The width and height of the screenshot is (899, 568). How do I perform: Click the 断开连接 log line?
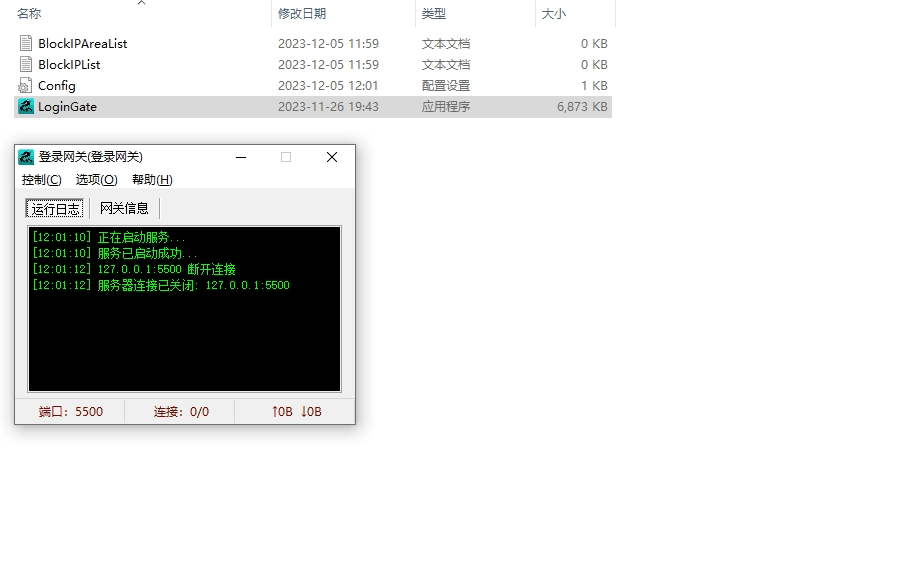pyautogui.click(x=134, y=269)
